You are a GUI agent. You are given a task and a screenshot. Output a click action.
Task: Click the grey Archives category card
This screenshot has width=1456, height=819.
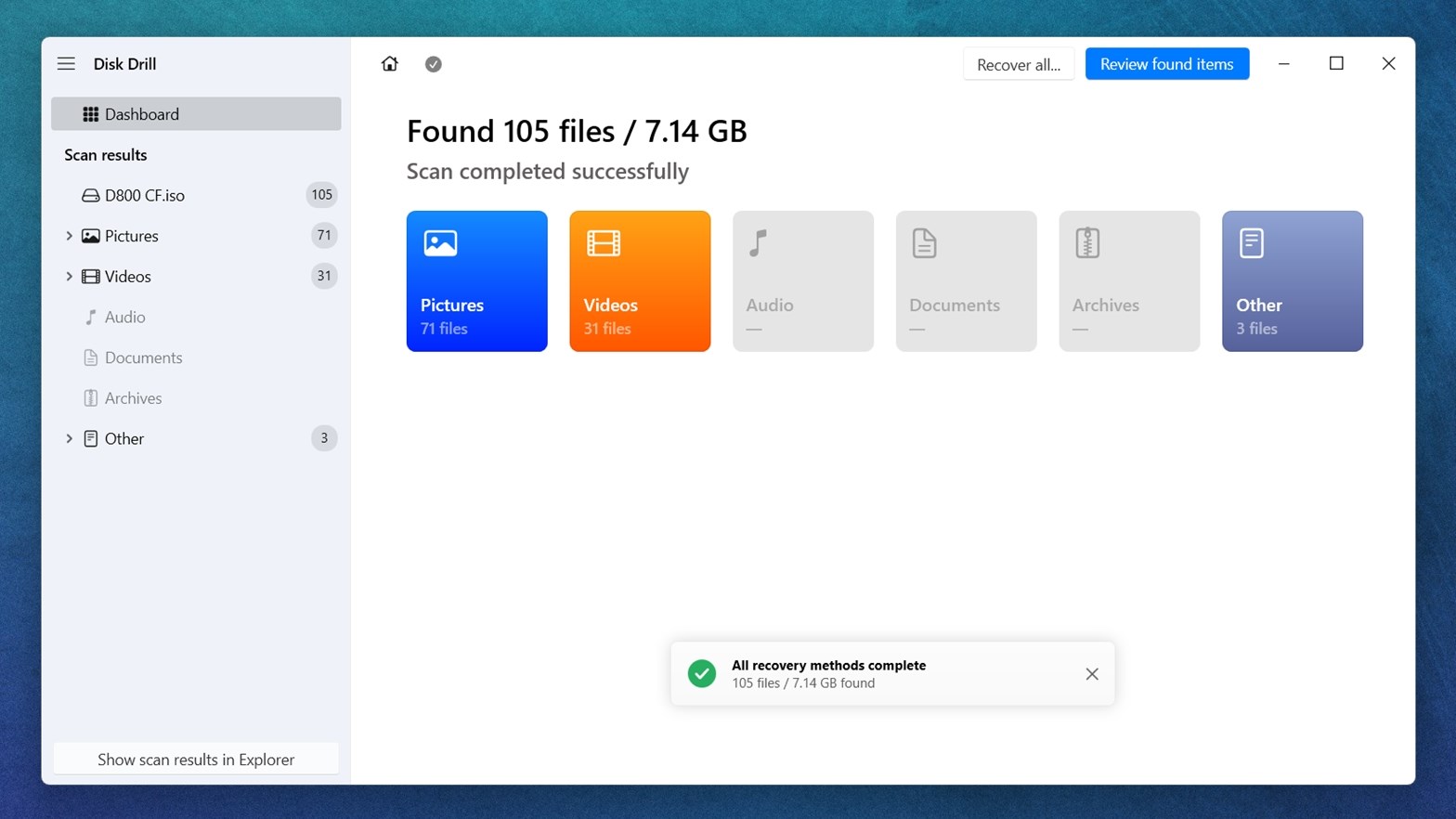coord(1129,281)
